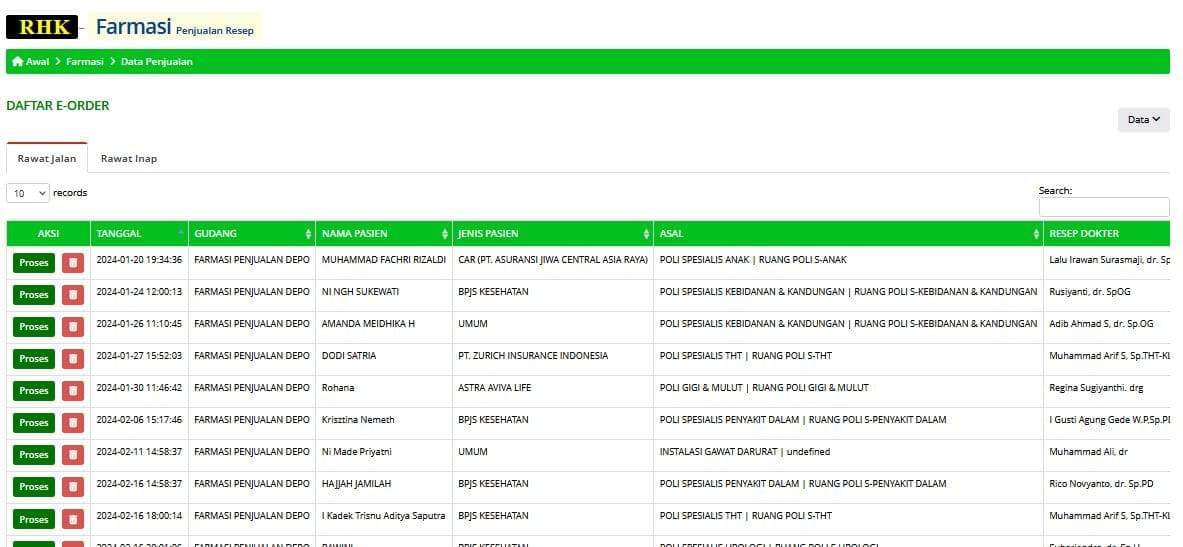Click trash icon for Krisztina Nemeth
The image size is (1183, 547).
[x=73, y=423]
